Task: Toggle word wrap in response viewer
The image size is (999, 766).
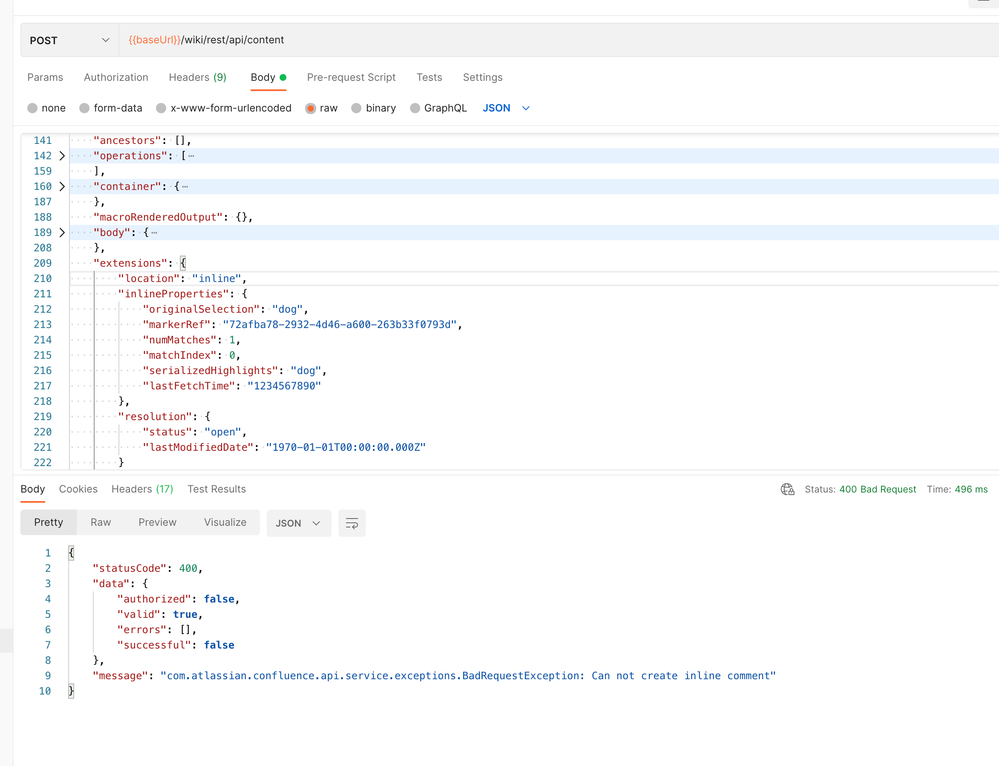Action: click(x=352, y=523)
